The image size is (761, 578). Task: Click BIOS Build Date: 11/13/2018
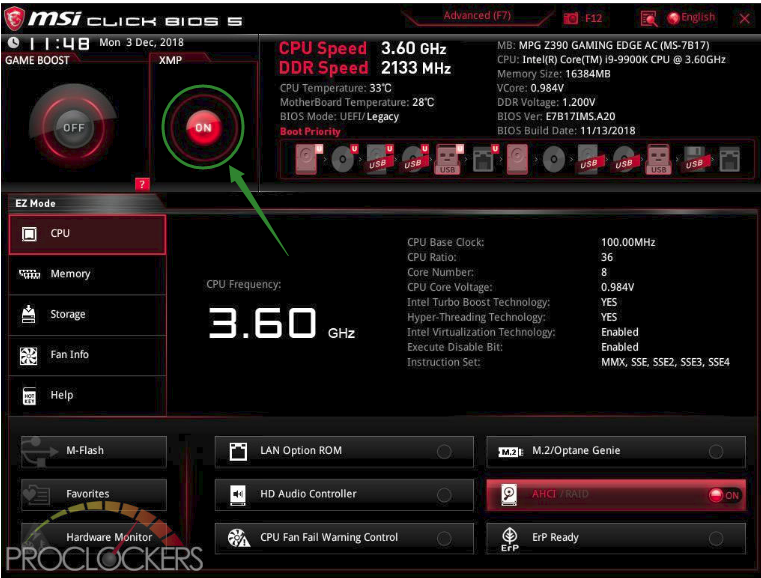[x=566, y=131]
